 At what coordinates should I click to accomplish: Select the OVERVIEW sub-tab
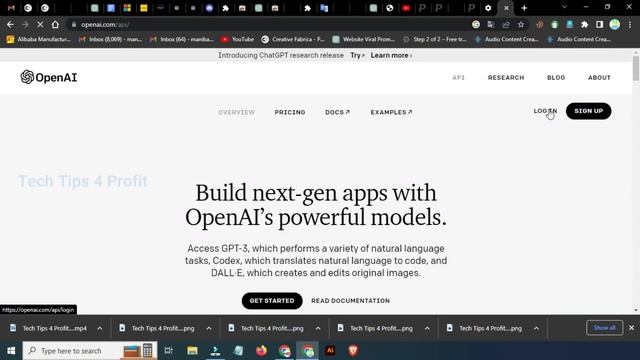[x=236, y=112]
